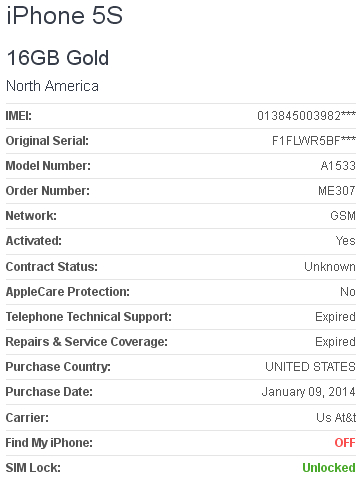
Task: Click the Activated status Yes
Action: coord(346,241)
